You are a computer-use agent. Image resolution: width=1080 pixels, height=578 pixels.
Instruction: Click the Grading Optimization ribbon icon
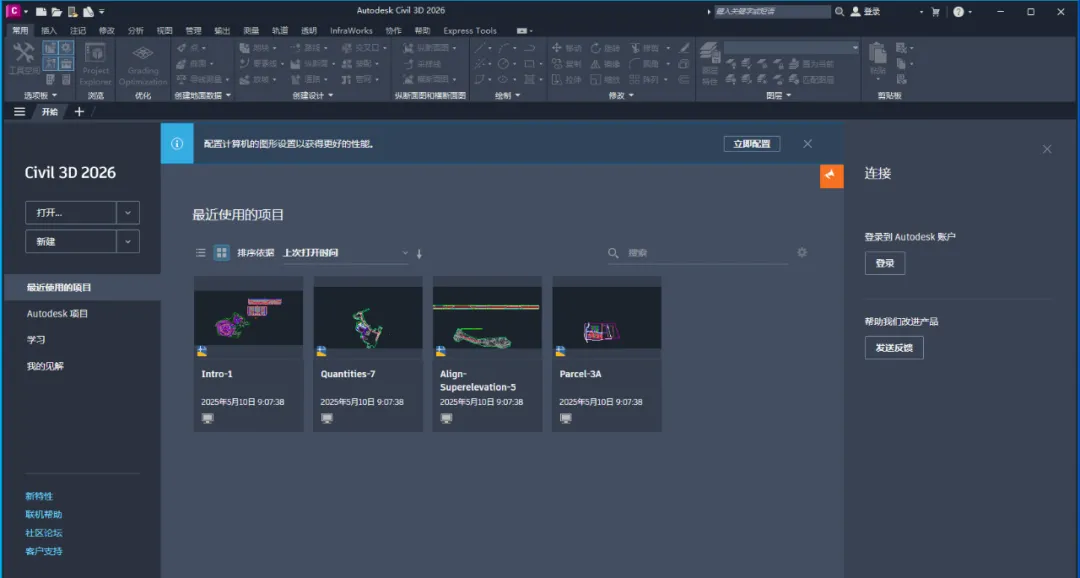coord(143,54)
